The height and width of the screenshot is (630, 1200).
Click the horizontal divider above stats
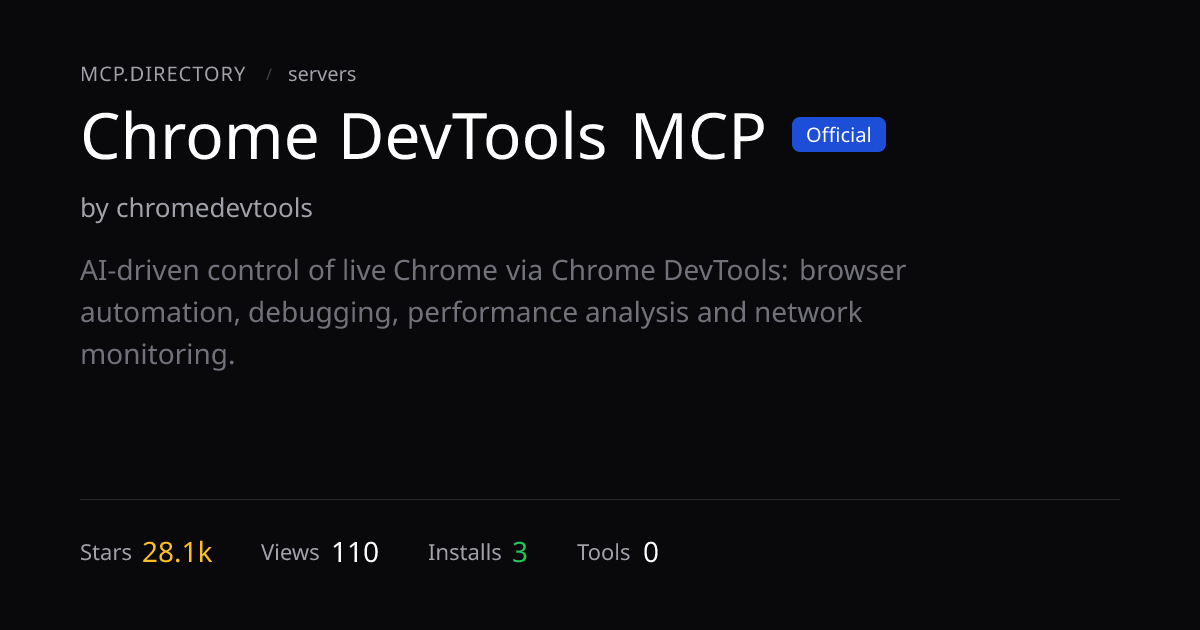[600, 499]
